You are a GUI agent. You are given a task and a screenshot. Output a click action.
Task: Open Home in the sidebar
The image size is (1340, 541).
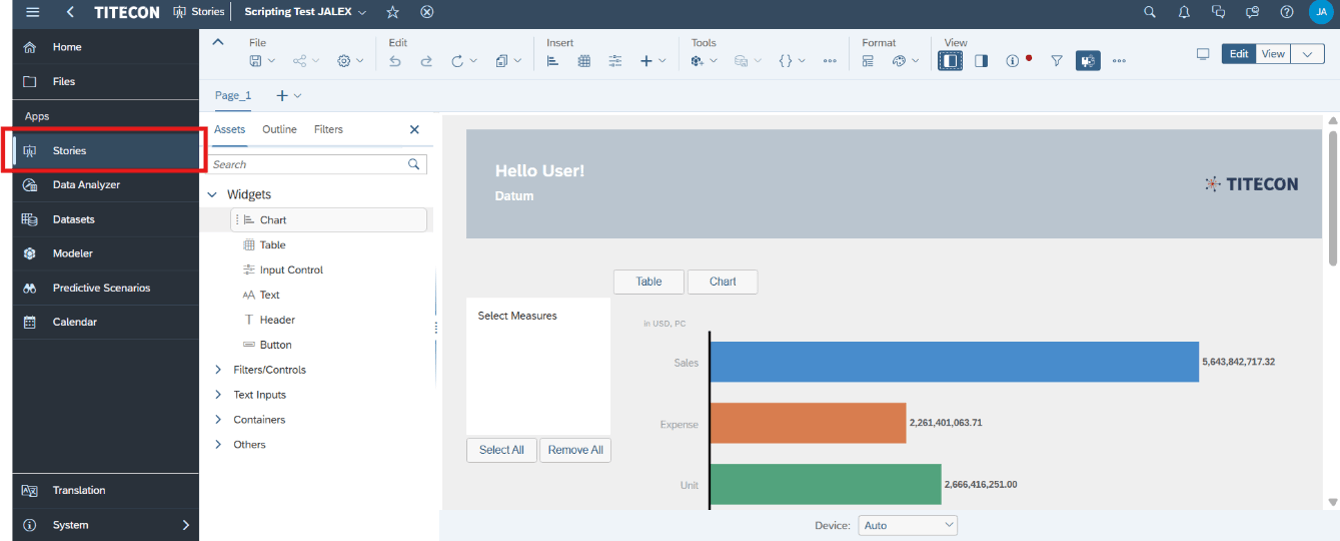[x=105, y=47]
